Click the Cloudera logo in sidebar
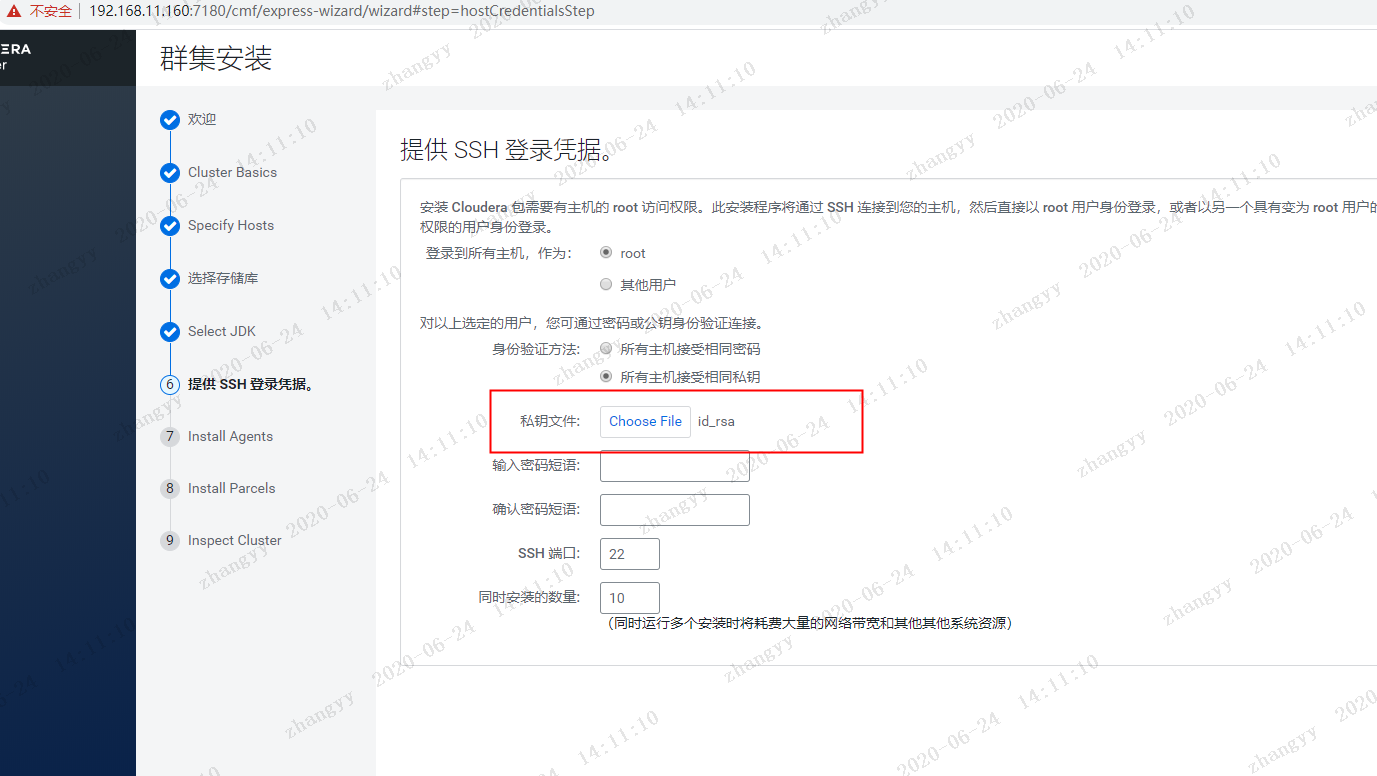Viewport: 1377px width, 776px height. point(16,57)
